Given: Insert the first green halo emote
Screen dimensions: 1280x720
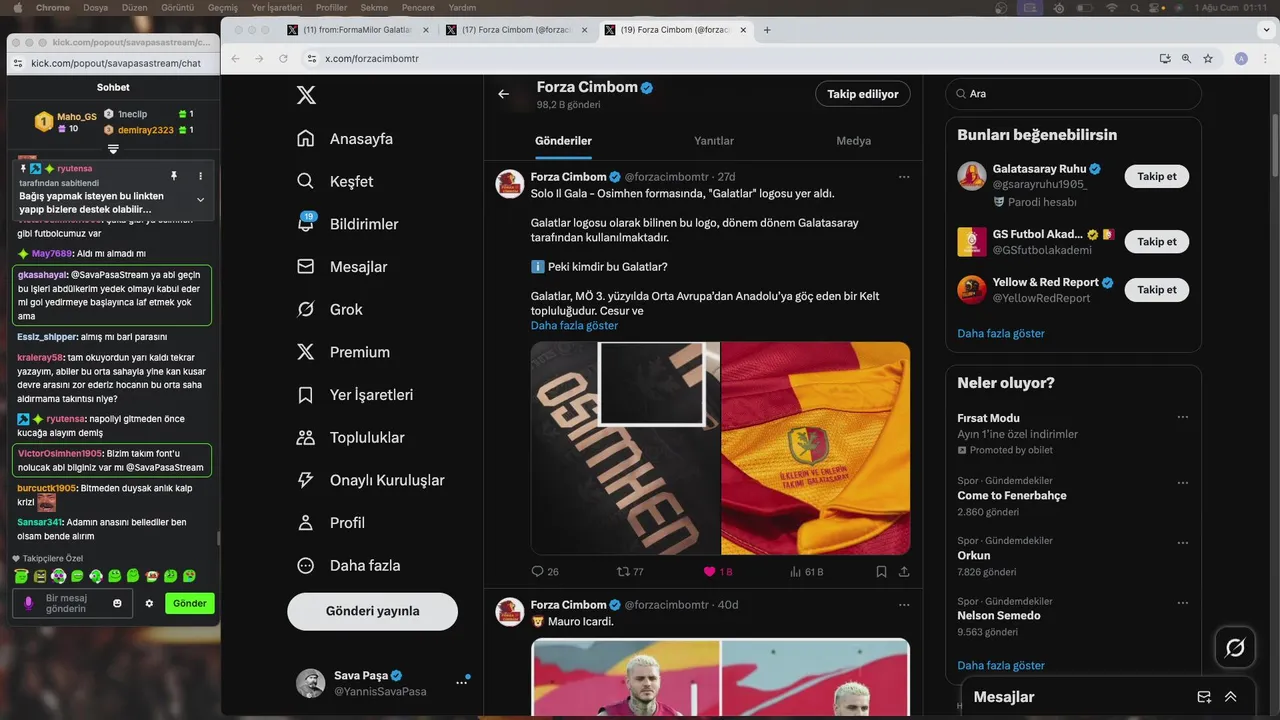Looking at the screenshot, I should 22,576.
